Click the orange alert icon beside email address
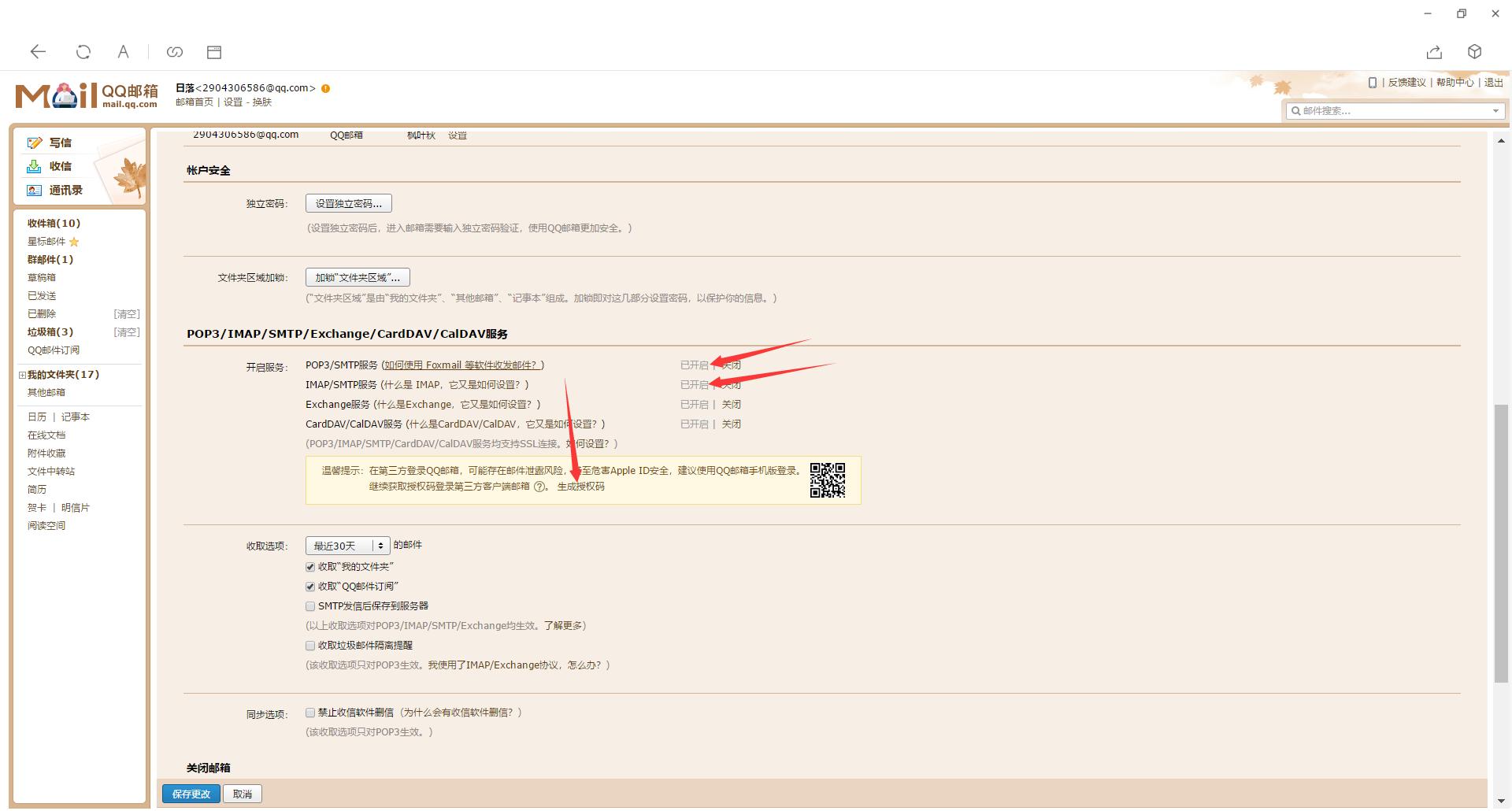 325,88
